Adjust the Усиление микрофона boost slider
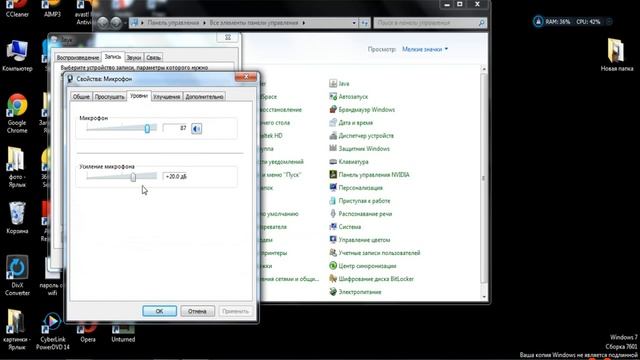640x360 pixels. (x=133, y=177)
